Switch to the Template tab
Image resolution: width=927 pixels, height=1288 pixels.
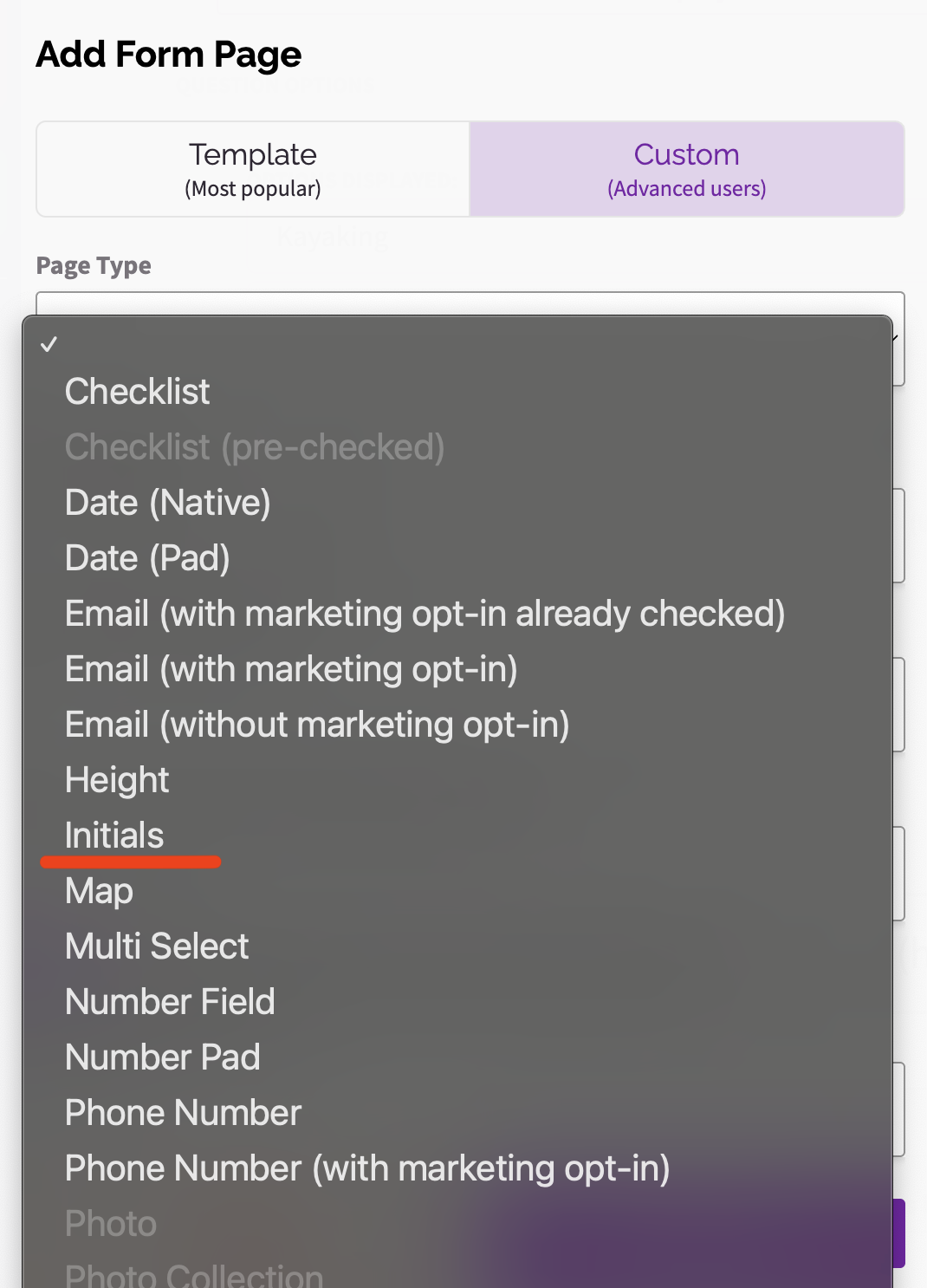tap(252, 169)
